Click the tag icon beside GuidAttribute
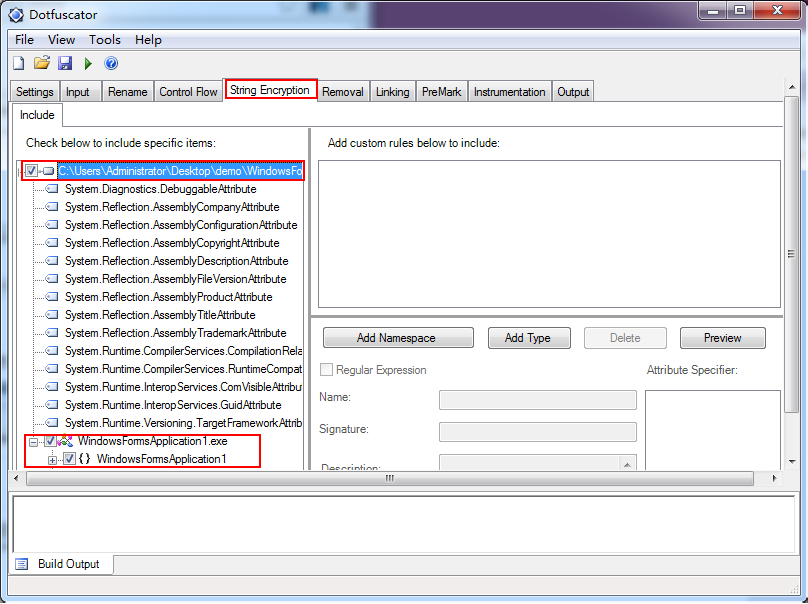This screenshot has width=808, height=604. [x=52, y=405]
